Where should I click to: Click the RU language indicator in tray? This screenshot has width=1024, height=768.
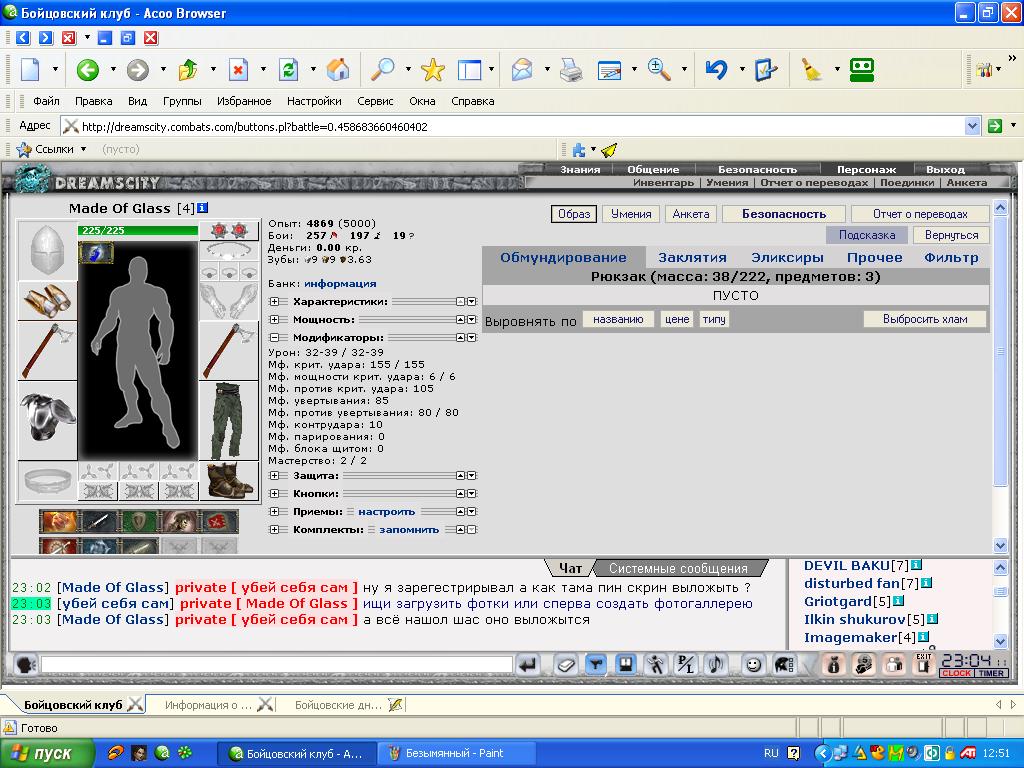pos(771,753)
